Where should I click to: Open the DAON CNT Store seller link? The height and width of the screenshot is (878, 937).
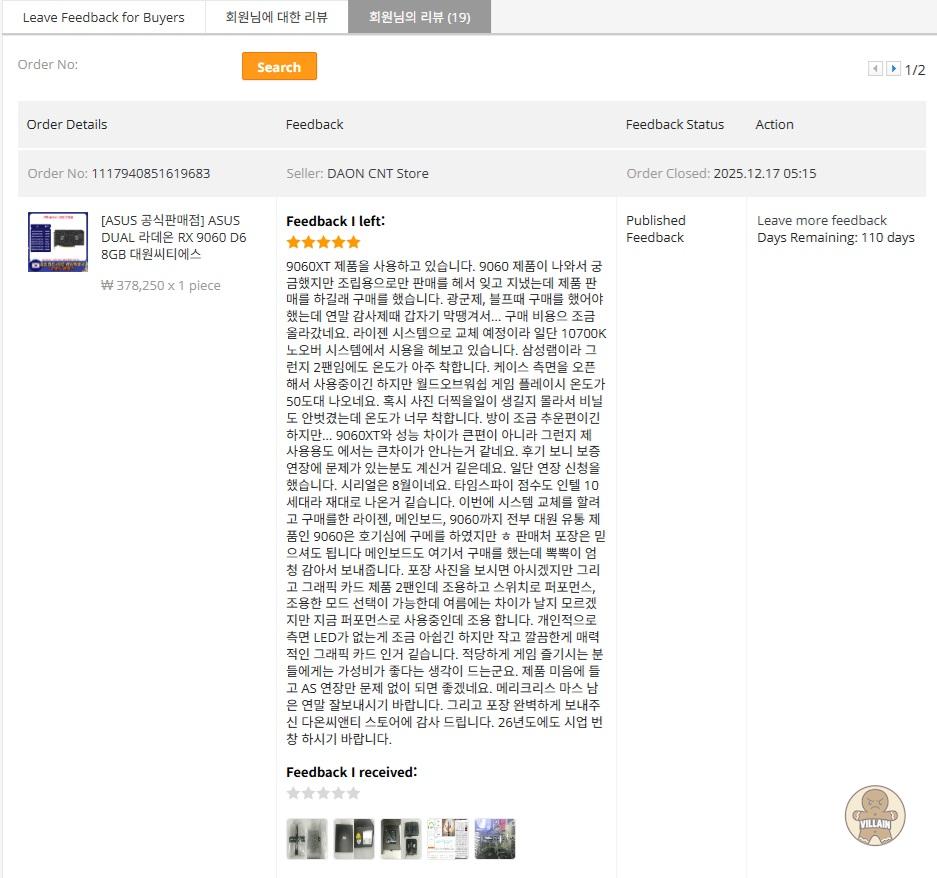click(377, 173)
